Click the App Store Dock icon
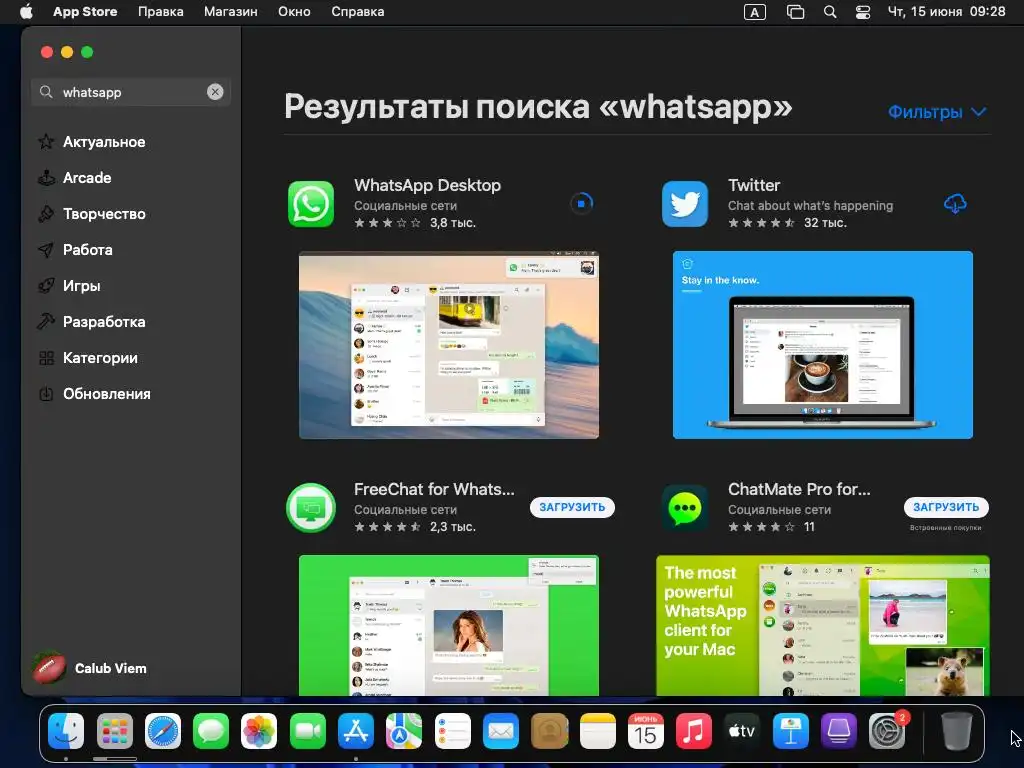 pos(356,731)
